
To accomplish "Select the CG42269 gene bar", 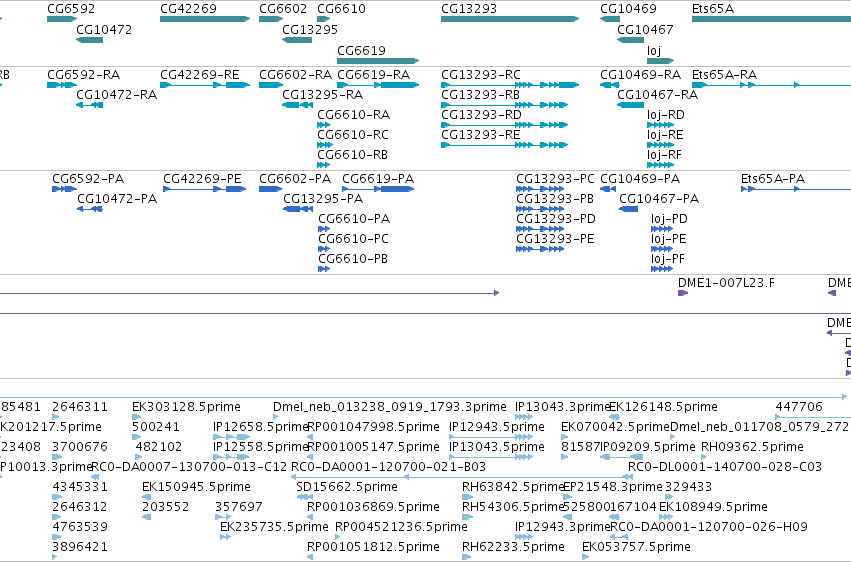I will (x=205, y=19).
